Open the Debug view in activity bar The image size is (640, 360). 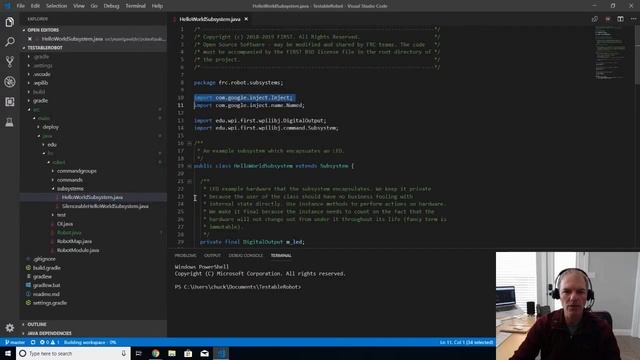(x=9, y=82)
